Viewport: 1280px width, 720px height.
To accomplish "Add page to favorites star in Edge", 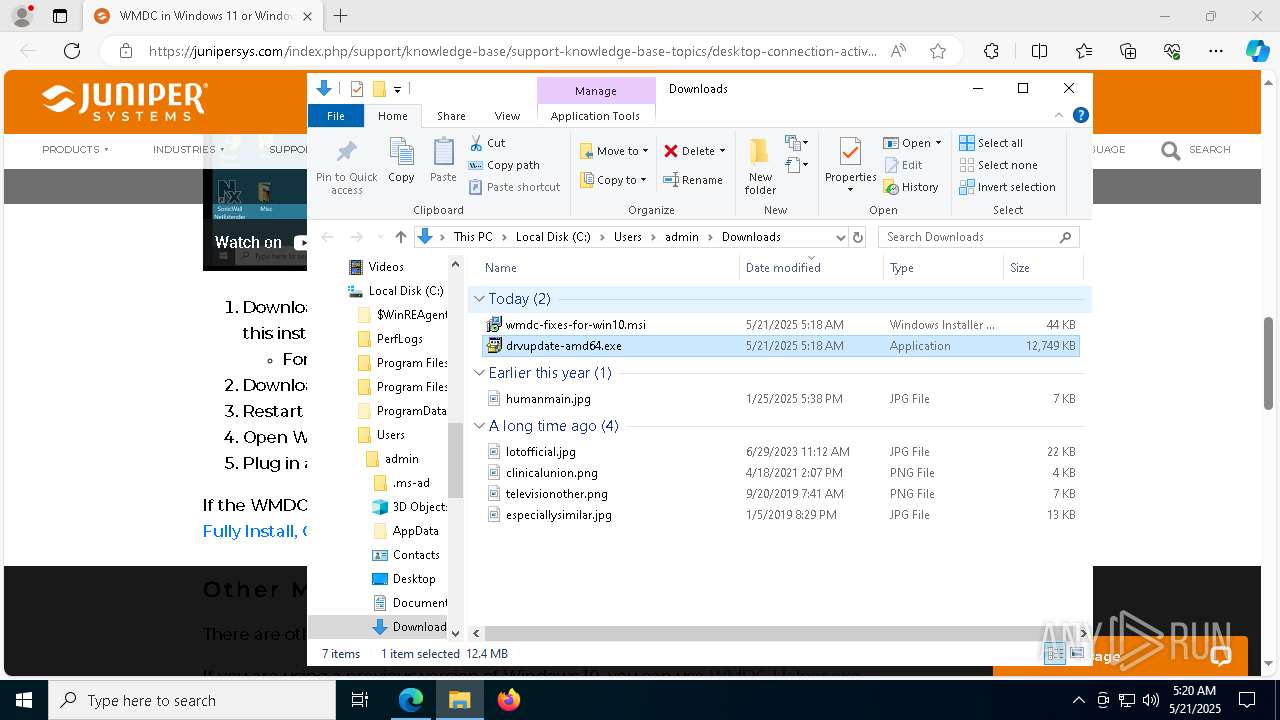I will pos(937,51).
